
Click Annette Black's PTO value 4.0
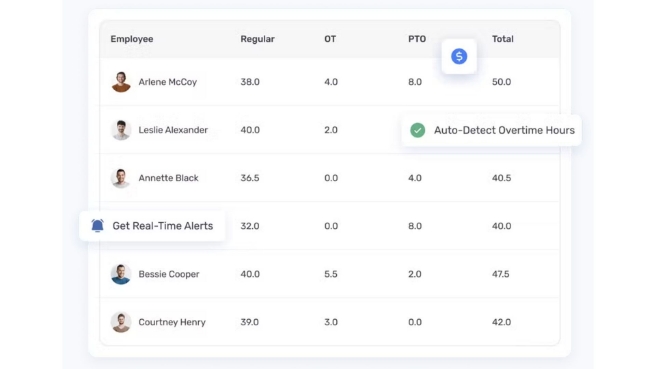click(x=415, y=178)
